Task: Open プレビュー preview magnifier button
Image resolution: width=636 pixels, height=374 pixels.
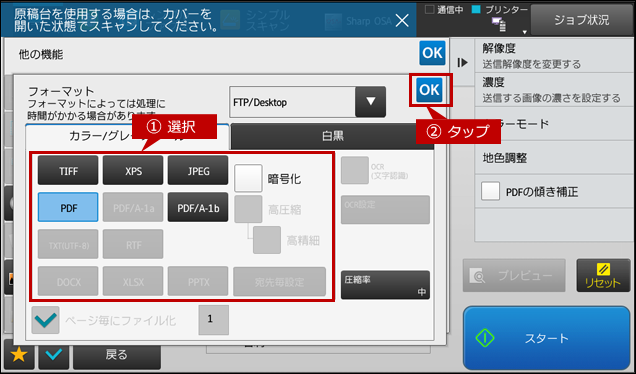Action: [x=514, y=275]
